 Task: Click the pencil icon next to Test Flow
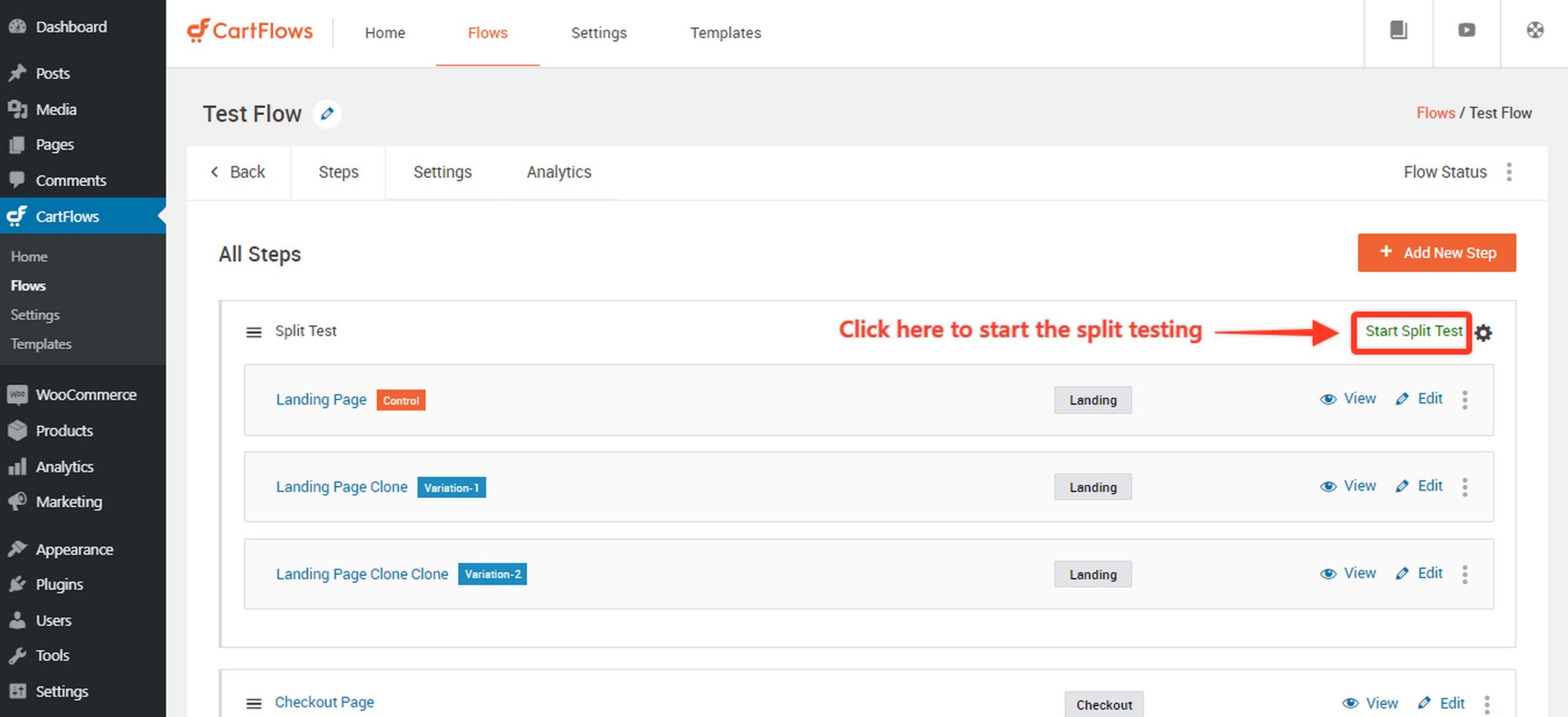[x=327, y=114]
